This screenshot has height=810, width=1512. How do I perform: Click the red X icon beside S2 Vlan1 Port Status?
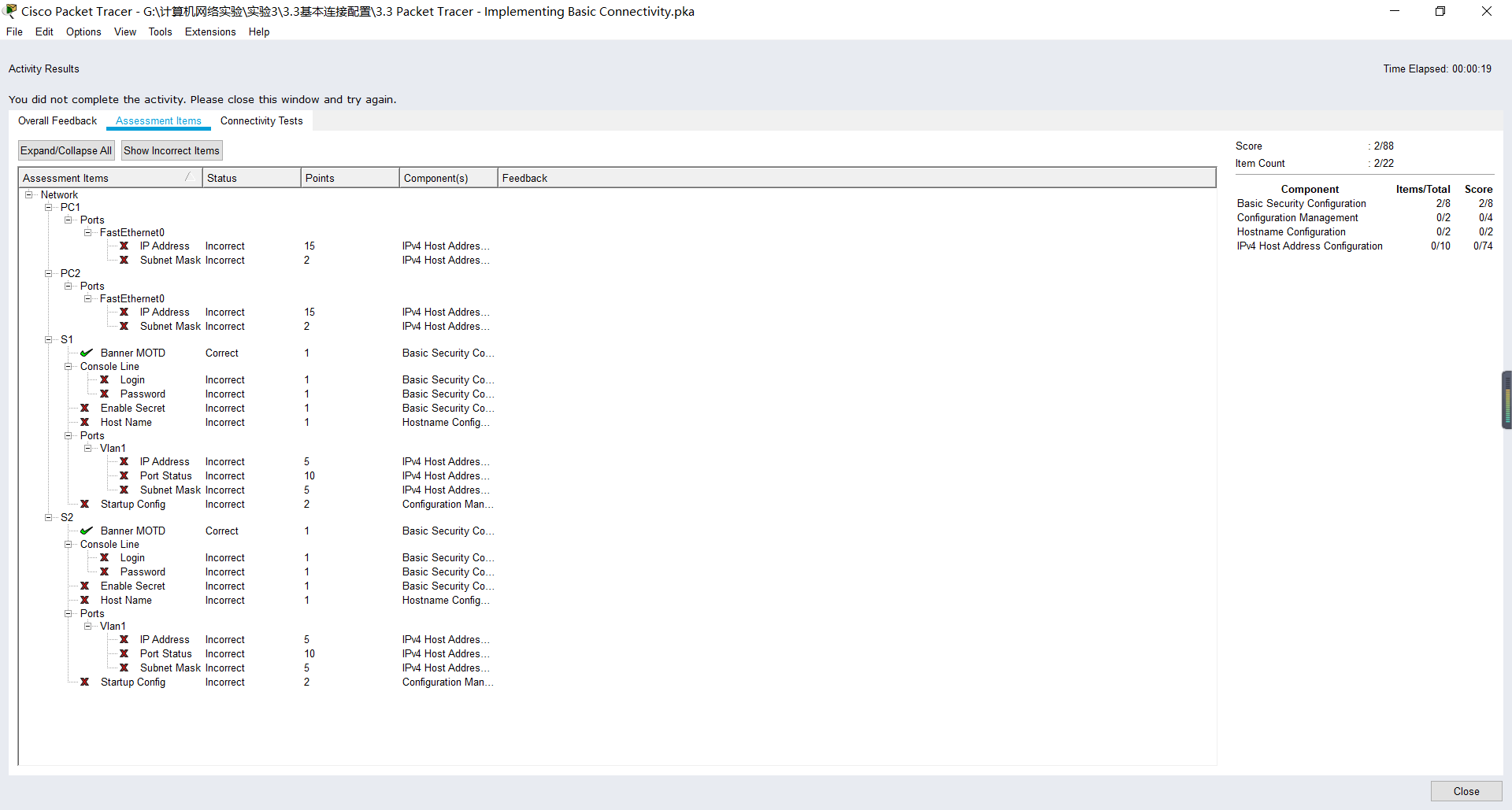124,654
